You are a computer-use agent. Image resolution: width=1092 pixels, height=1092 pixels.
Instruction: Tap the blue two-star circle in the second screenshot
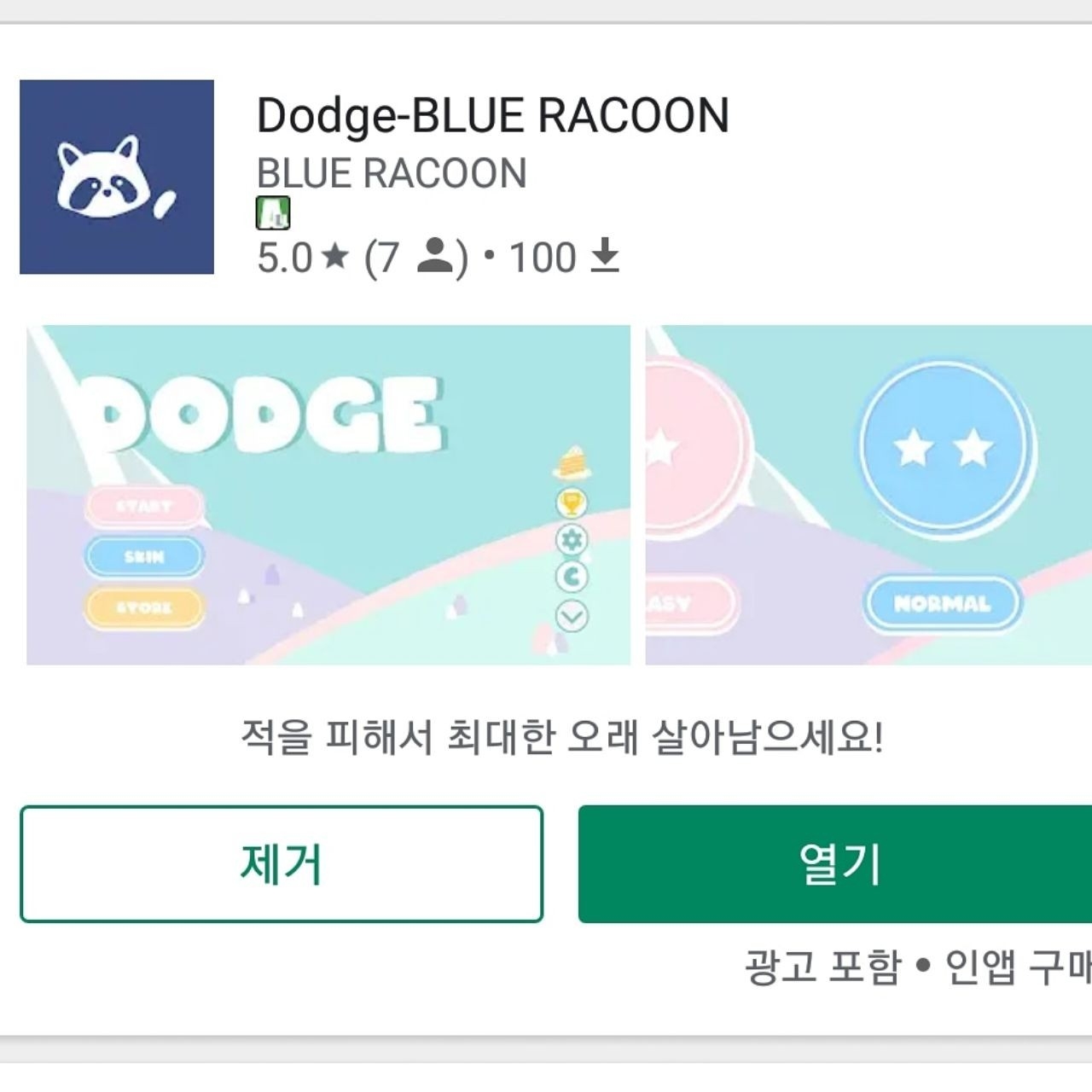(x=944, y=448)
